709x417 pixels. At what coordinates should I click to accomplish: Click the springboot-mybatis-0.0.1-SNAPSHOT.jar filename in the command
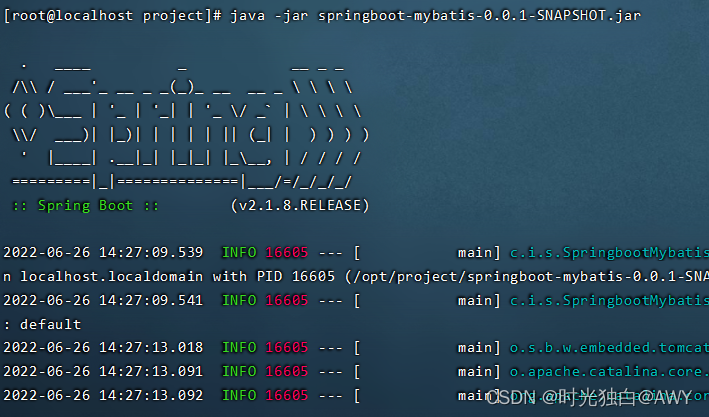(479, 16)
